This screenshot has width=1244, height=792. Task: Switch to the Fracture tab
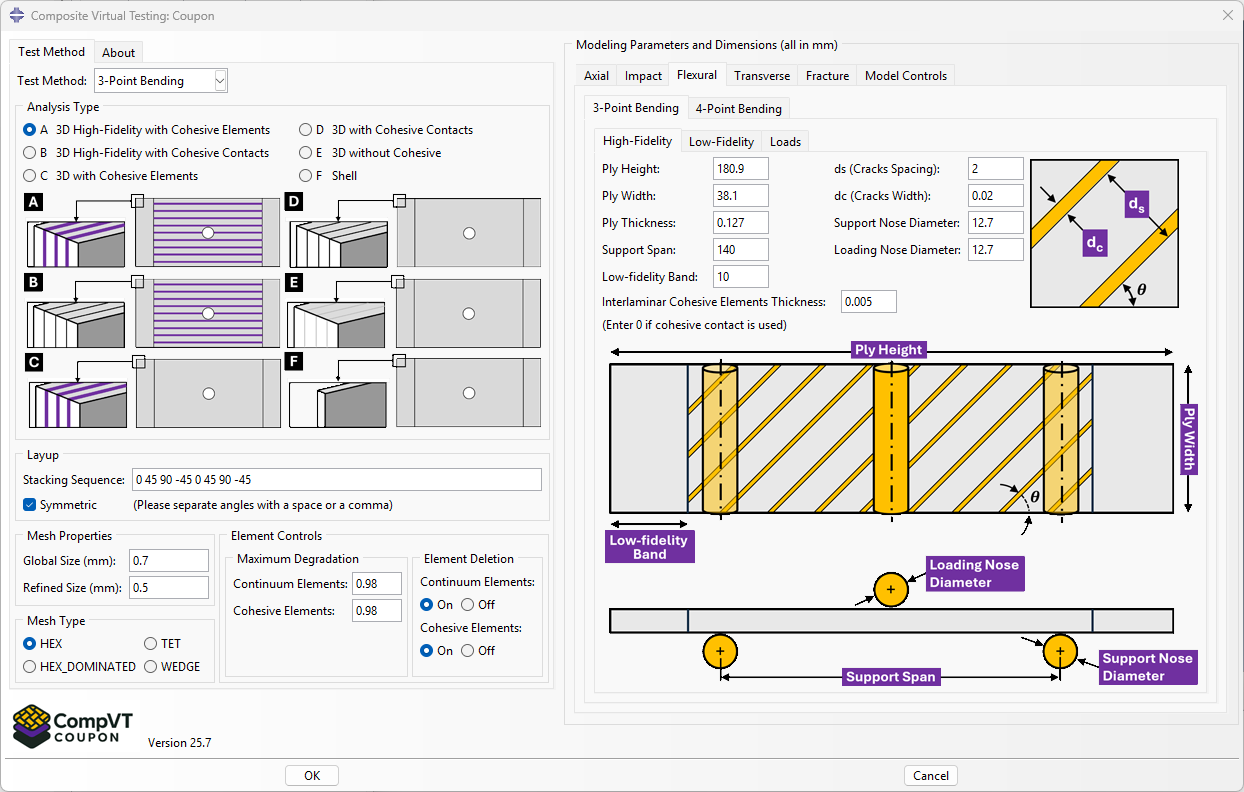(x=826, y=74)
